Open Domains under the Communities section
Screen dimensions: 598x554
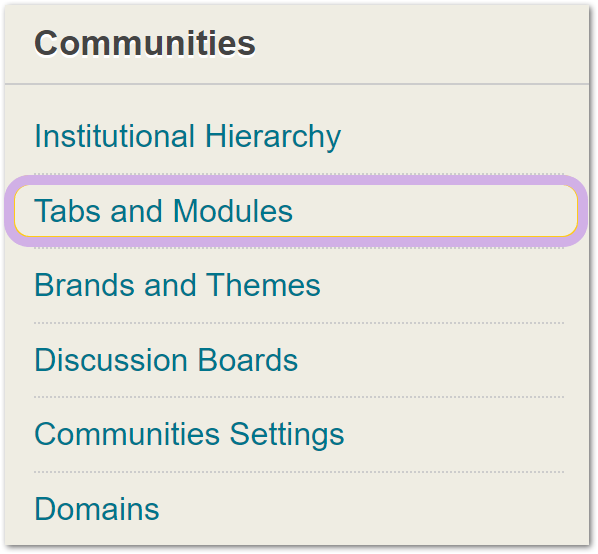[97, 509]
